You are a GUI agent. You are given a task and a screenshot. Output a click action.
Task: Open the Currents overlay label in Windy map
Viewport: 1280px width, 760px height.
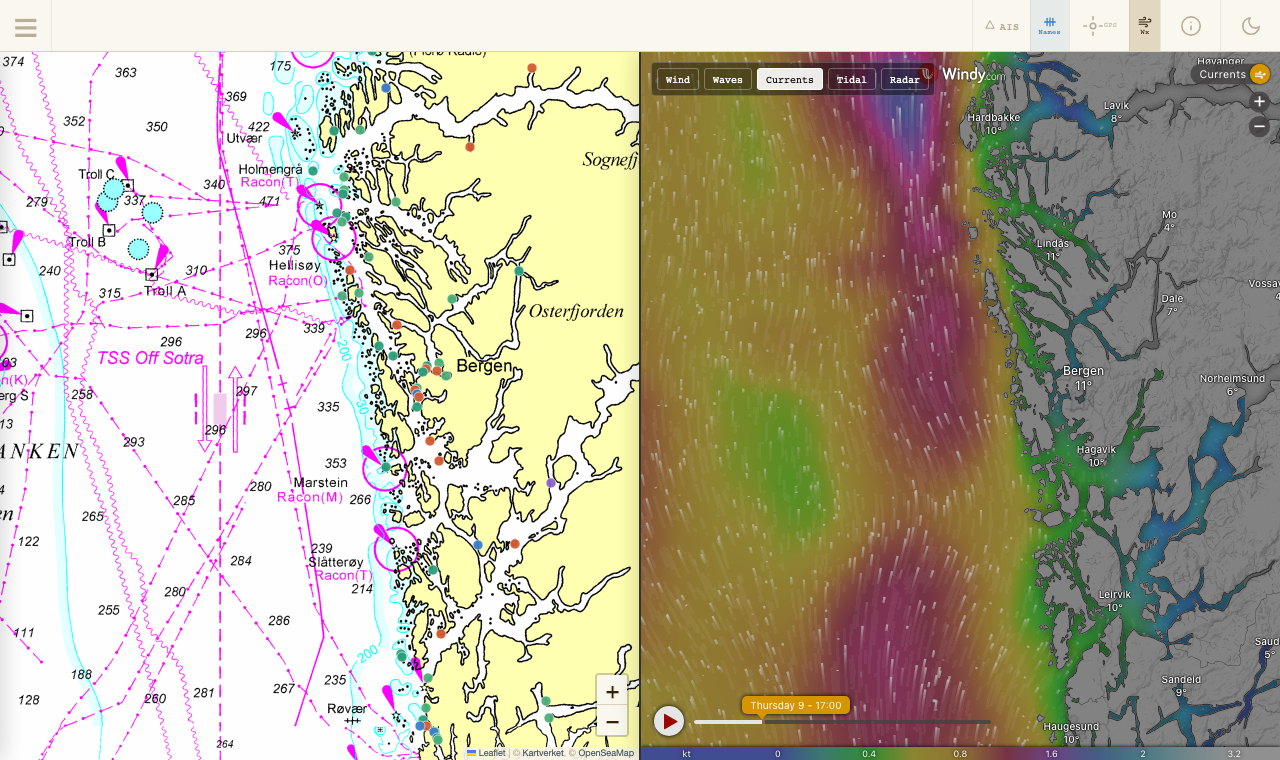click(x=1223, y=74)
